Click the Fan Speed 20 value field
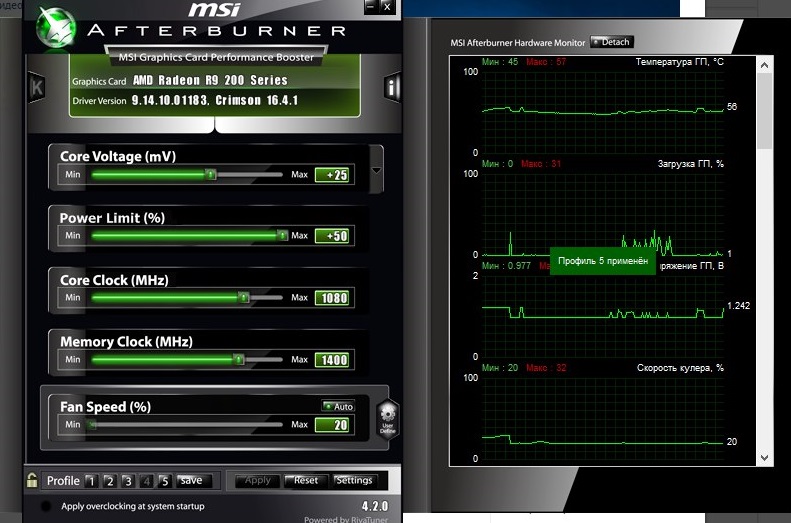The height and width of the screenshot is (523, 791). (x=332, y=425)
